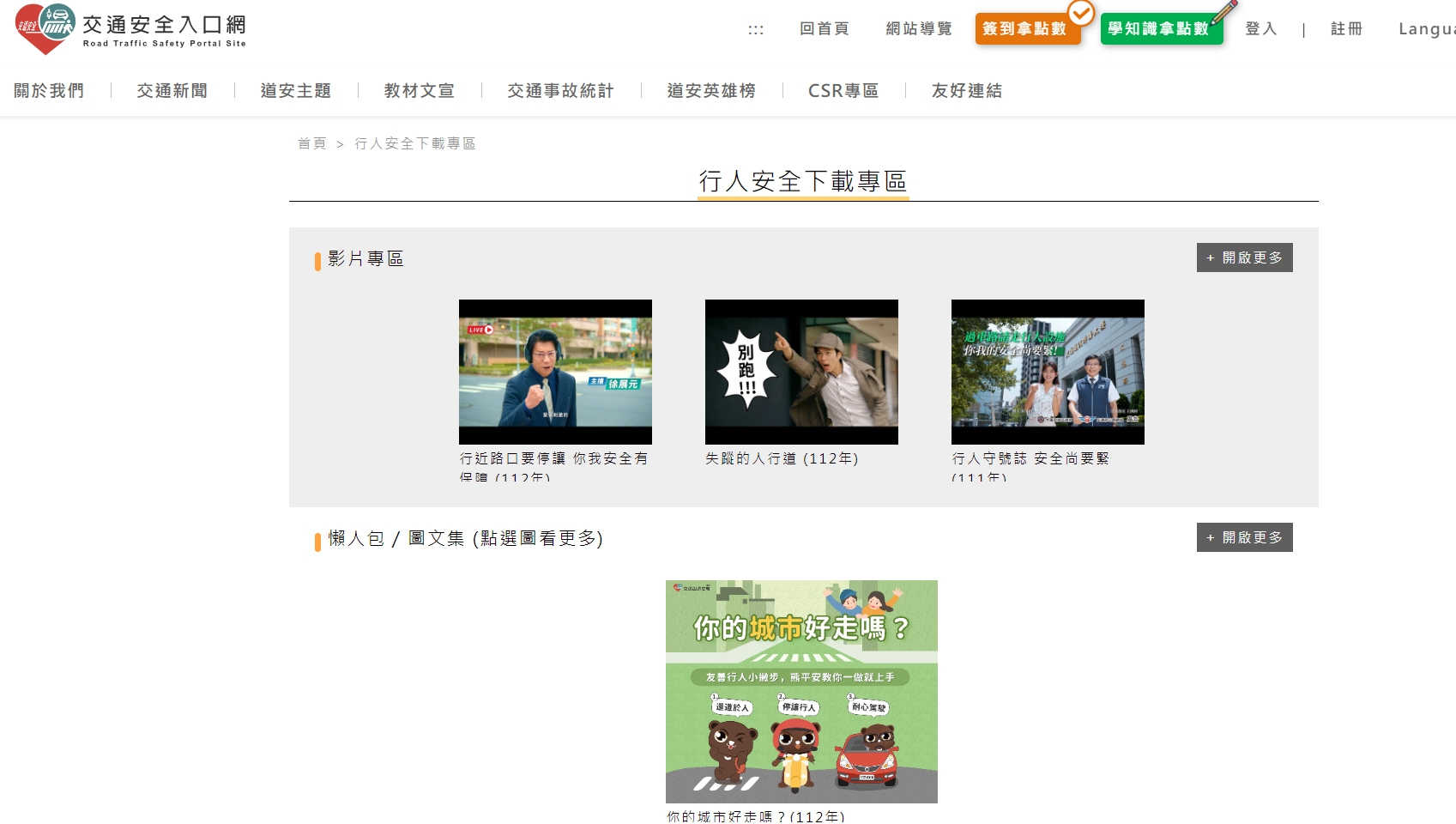
Task: Click the Road Traffic Safety Portal logo
Action: (x=130, y=29)
